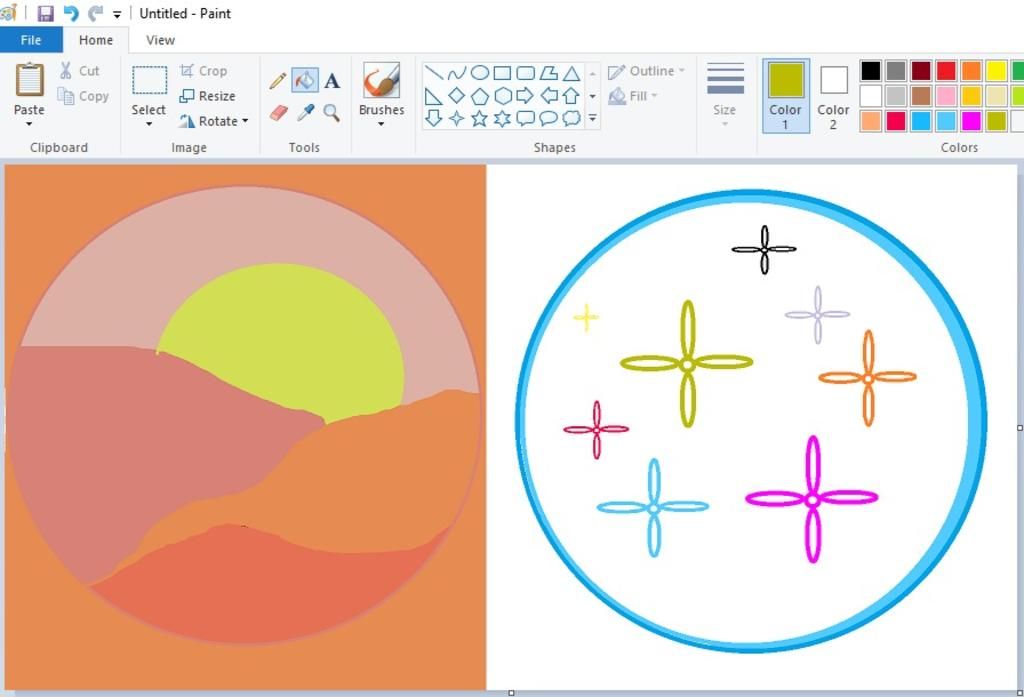Image resolution: width=1024 pixels, height=697 pixels.
Task: Select the Cloud callout shape
Action: [571, 118]
